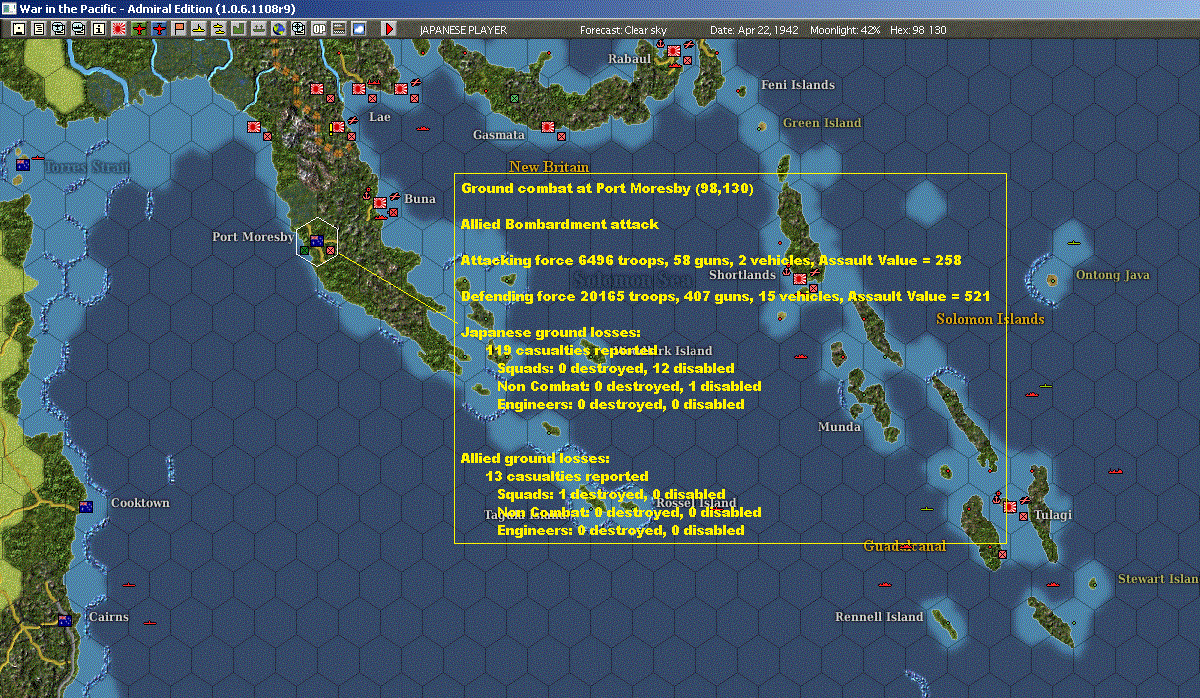Click the Japanese rising sun toolbar icon
This screenshot has width=1200, height=698.
click(118, 29)
